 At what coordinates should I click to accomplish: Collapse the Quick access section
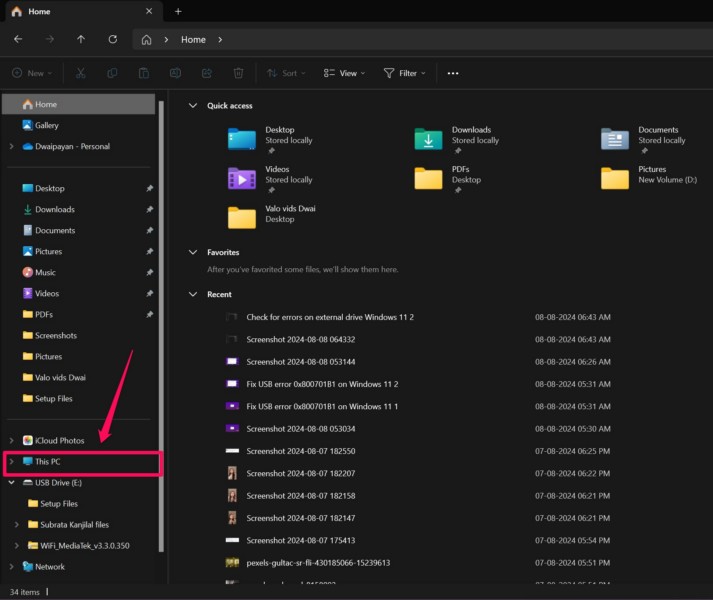pos(193,106)
